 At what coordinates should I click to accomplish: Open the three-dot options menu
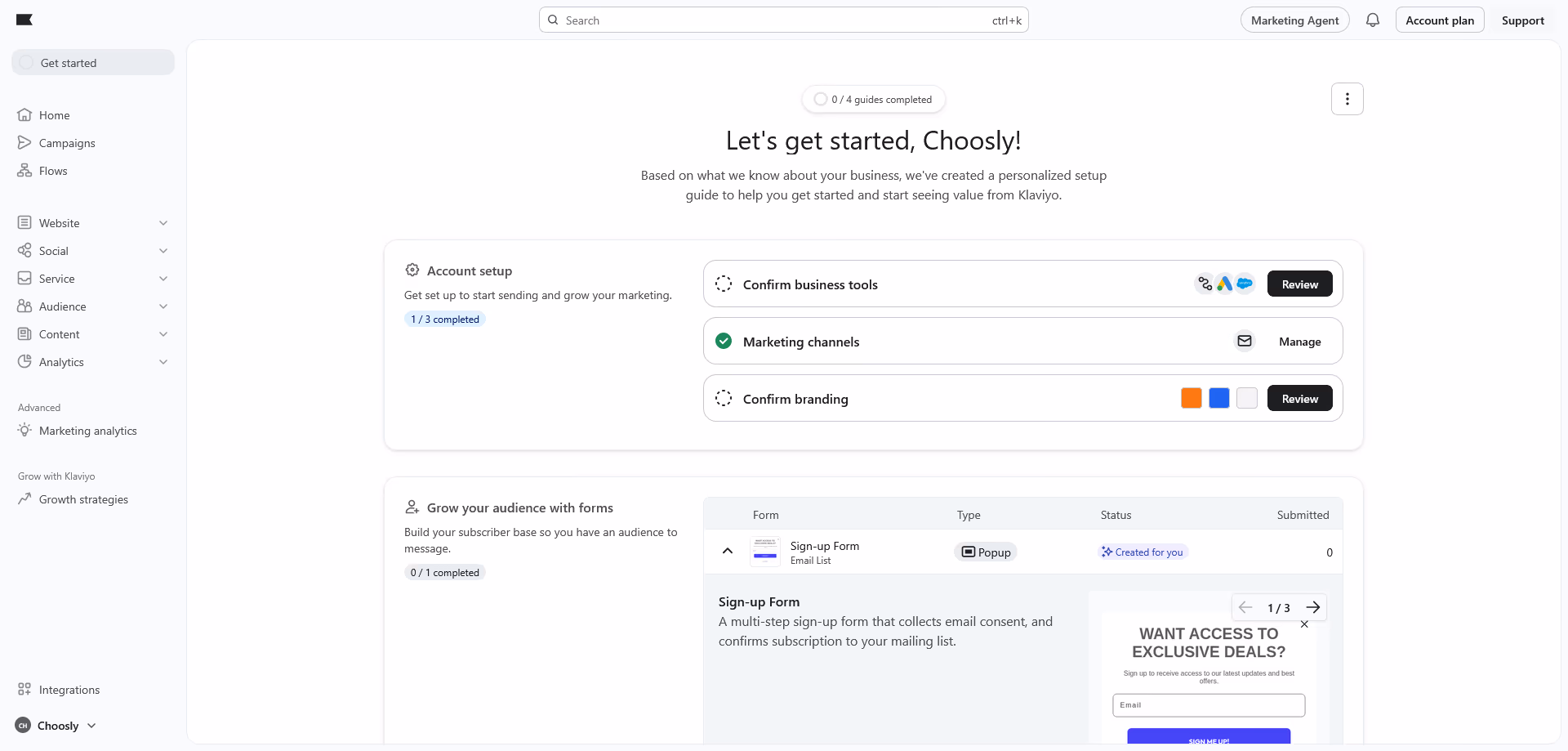(1347, 99)
